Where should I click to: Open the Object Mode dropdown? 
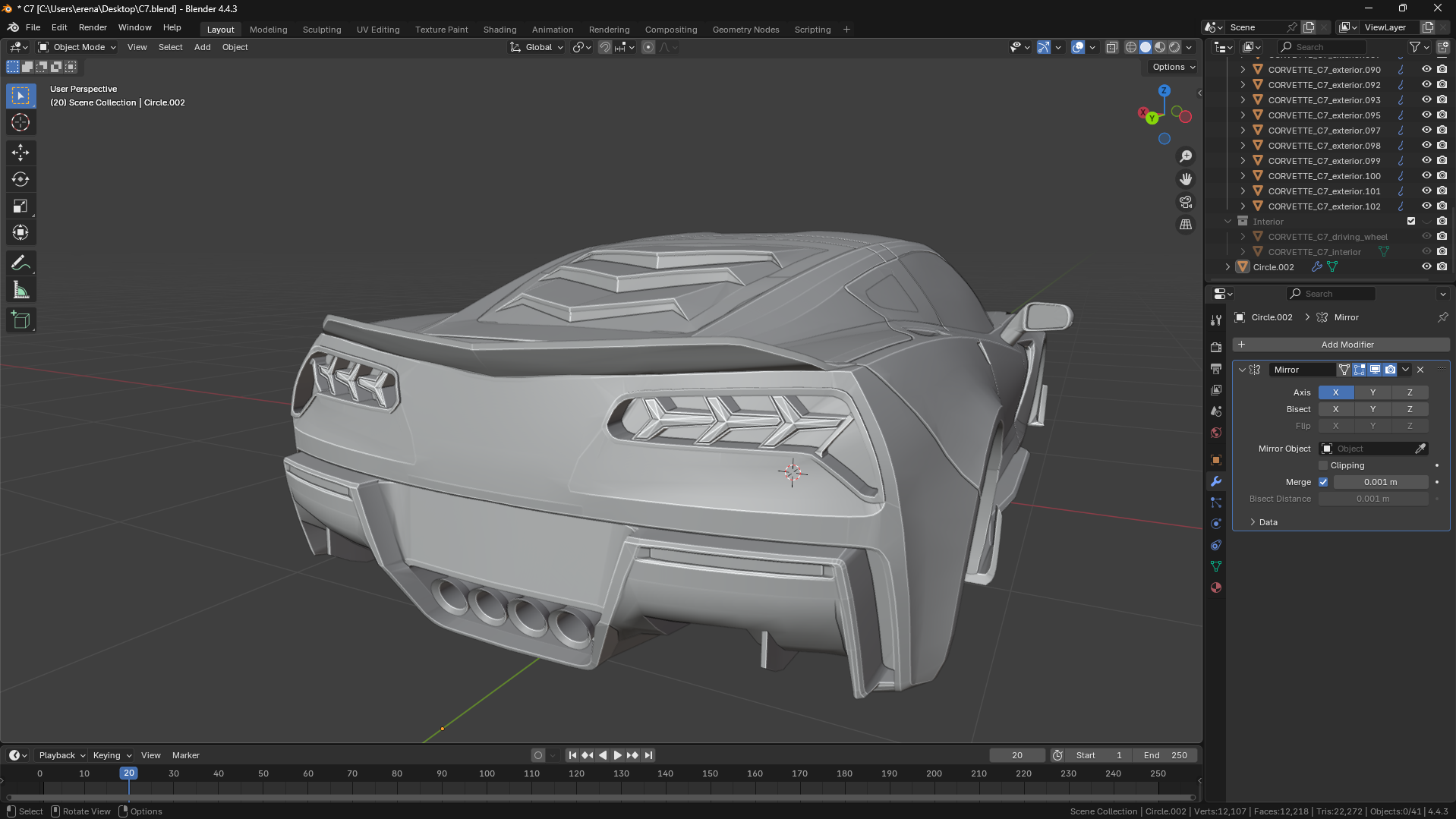(x=77, y=47)
